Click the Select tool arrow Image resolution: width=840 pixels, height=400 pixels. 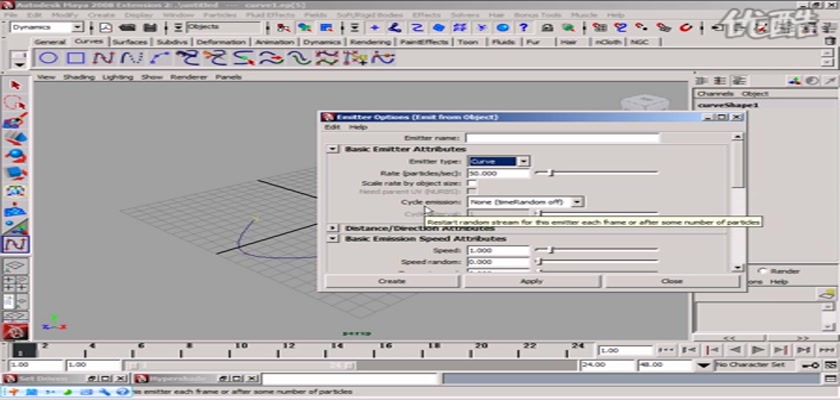pos(16,85)
